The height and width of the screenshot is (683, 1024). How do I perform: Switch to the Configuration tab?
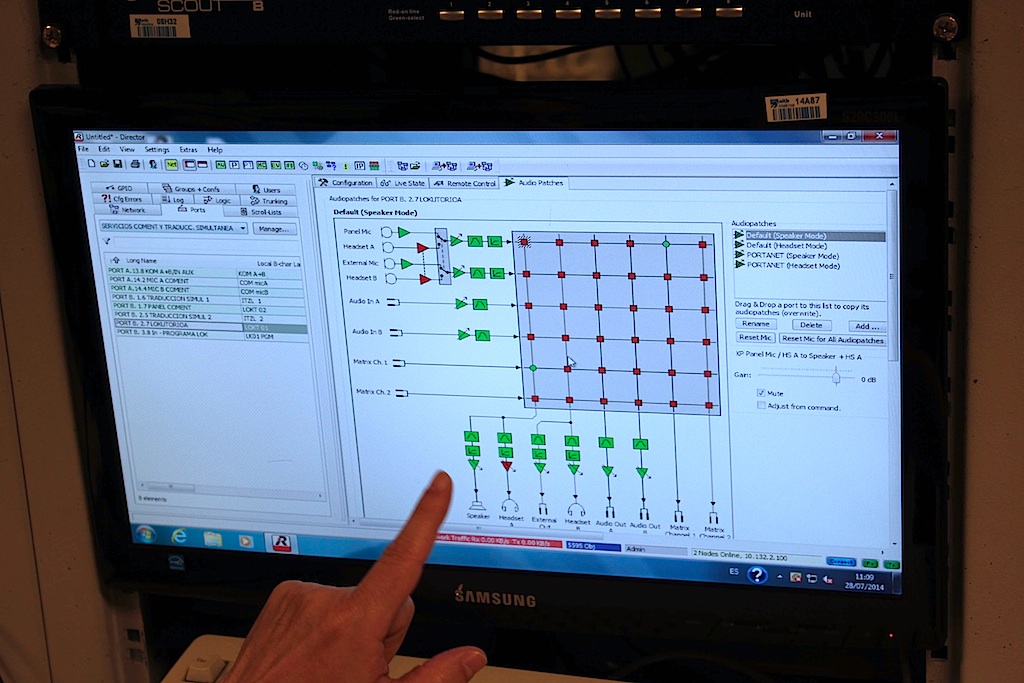(345, 183)
